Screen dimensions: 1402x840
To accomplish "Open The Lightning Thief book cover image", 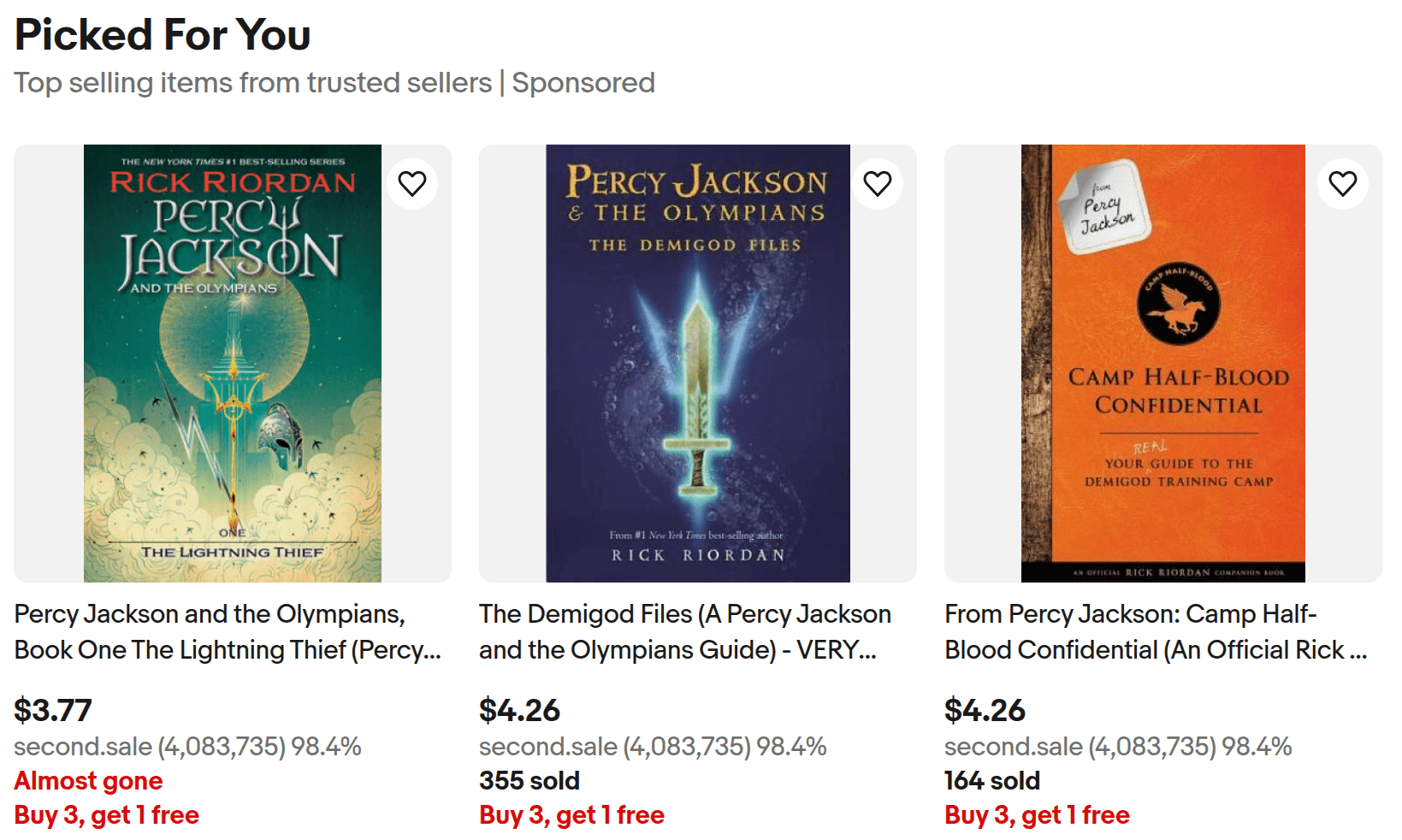I will click(x=232, y=364).
